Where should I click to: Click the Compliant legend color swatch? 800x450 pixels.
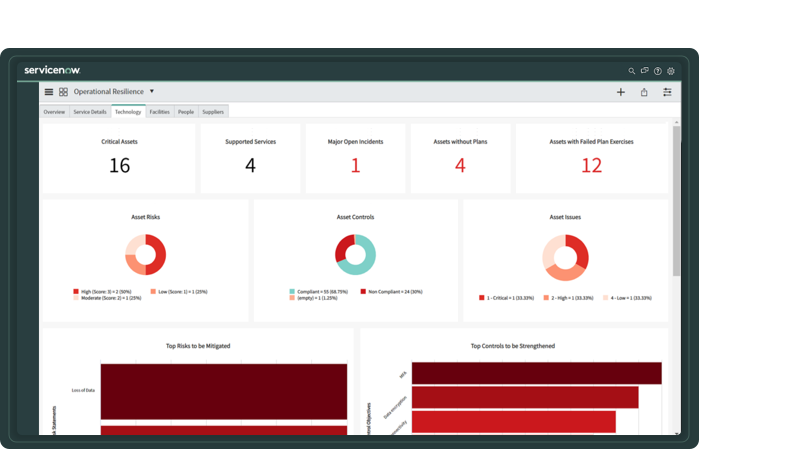(292, 292)
